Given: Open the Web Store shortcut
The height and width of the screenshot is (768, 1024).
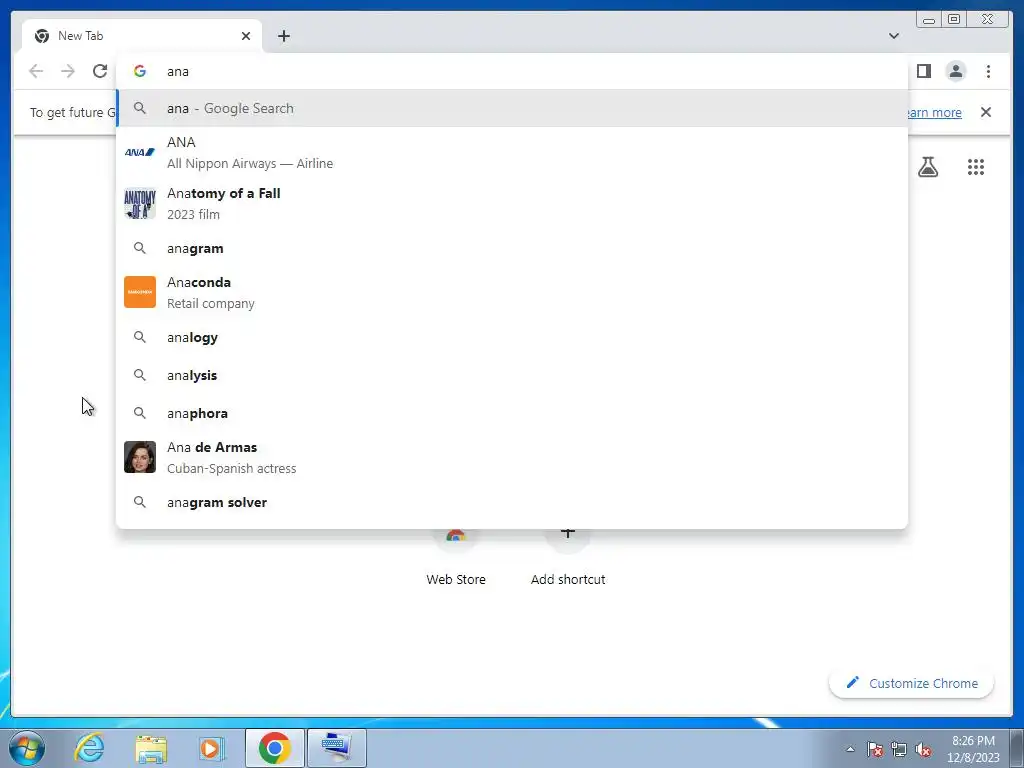Looking at the screenshot, I should pos(456,558).
